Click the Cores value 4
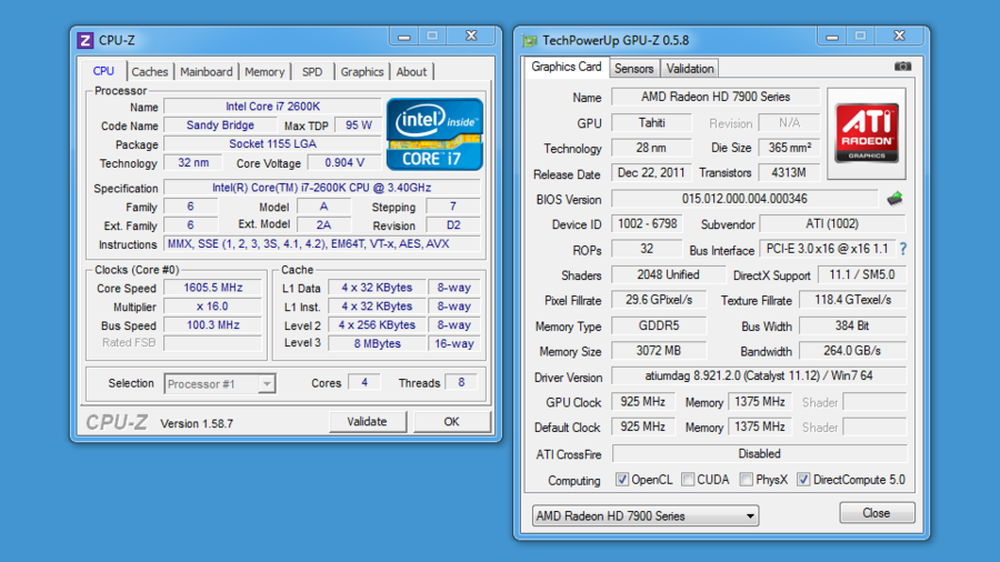 point(364,382)
